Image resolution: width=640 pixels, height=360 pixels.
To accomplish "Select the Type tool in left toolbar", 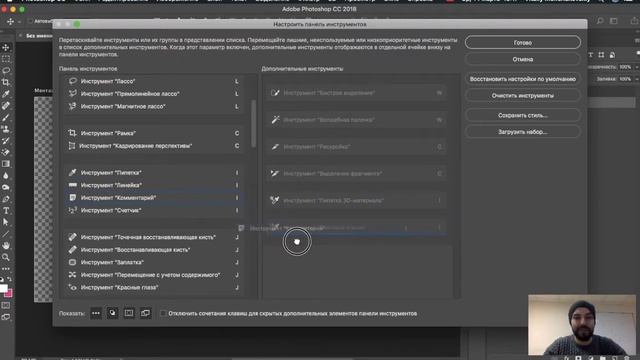I will coord(6,211).
